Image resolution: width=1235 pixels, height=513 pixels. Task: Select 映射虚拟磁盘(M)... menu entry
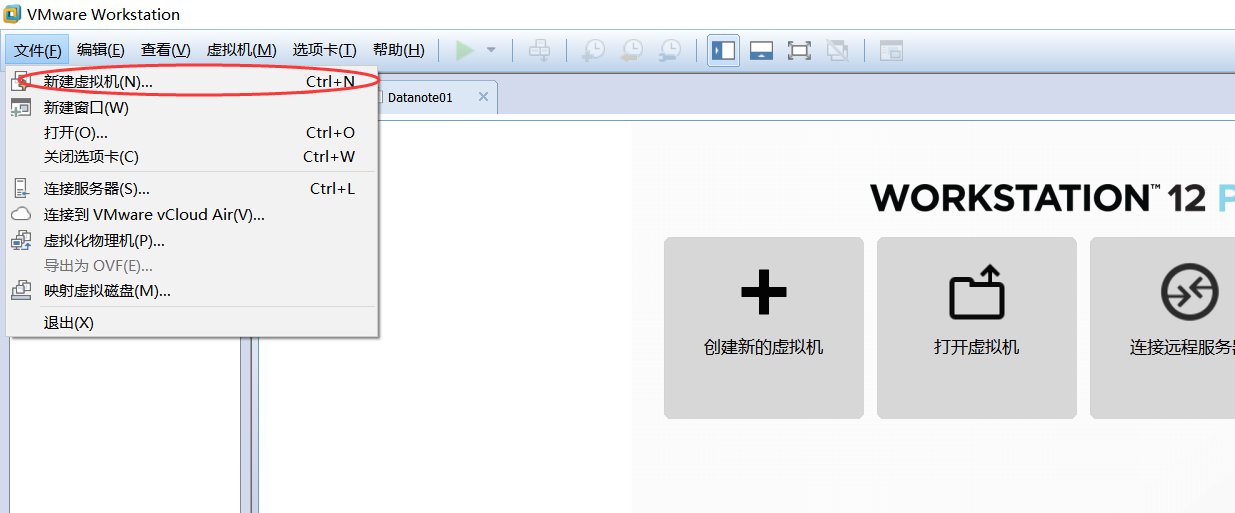coord(192,291)
